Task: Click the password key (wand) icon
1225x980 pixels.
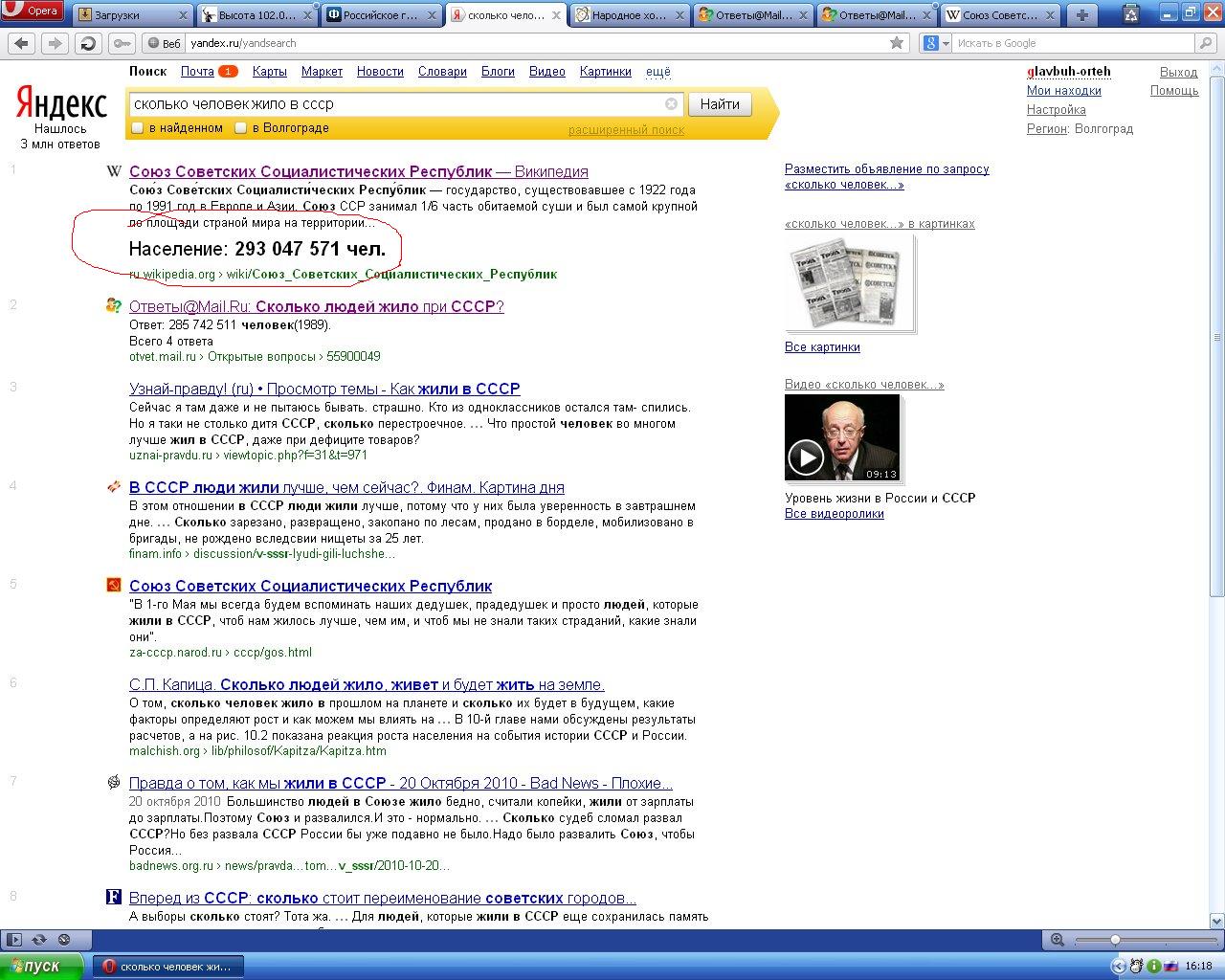Action: 121,43
